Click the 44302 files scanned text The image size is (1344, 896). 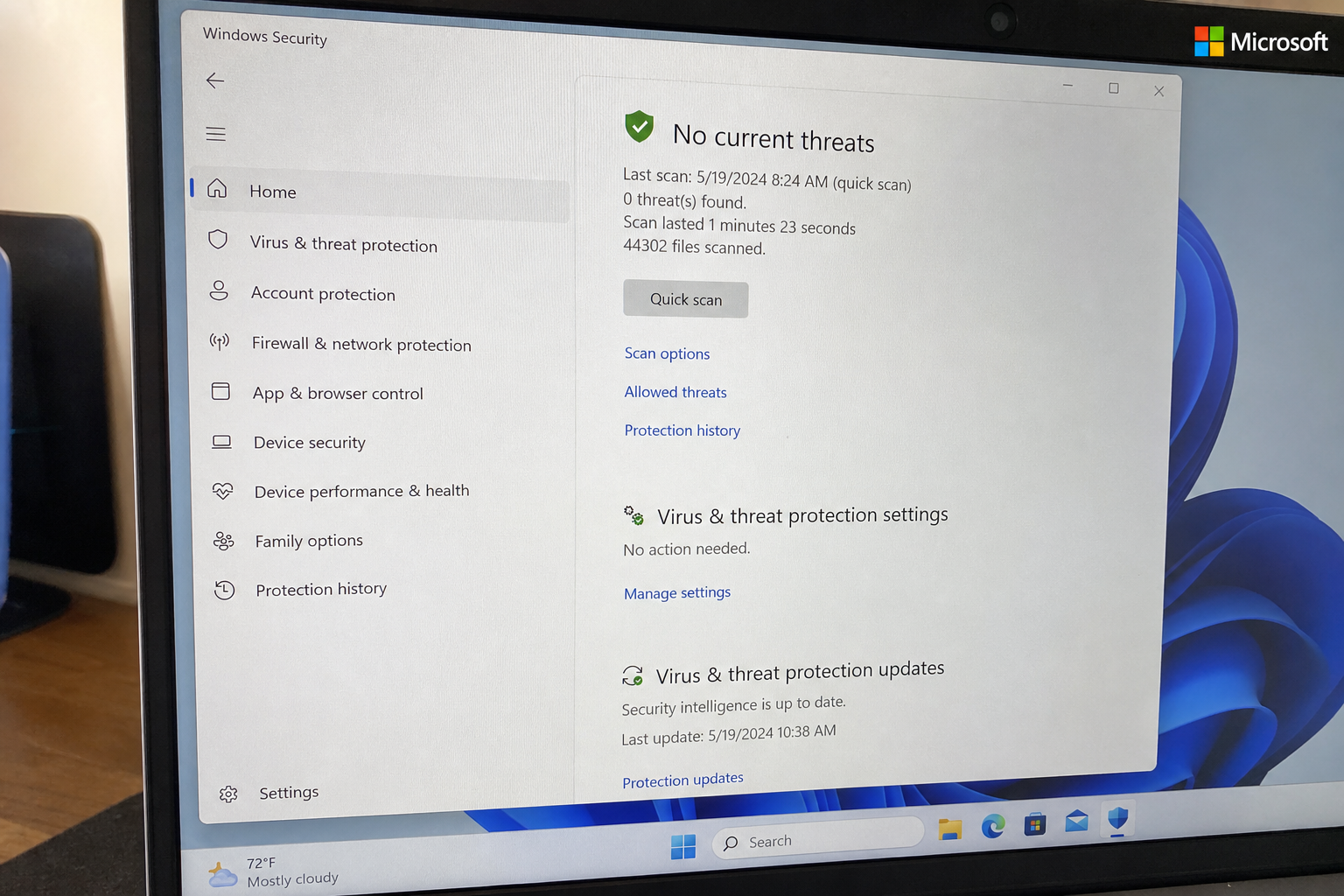(x=695, y=247)
